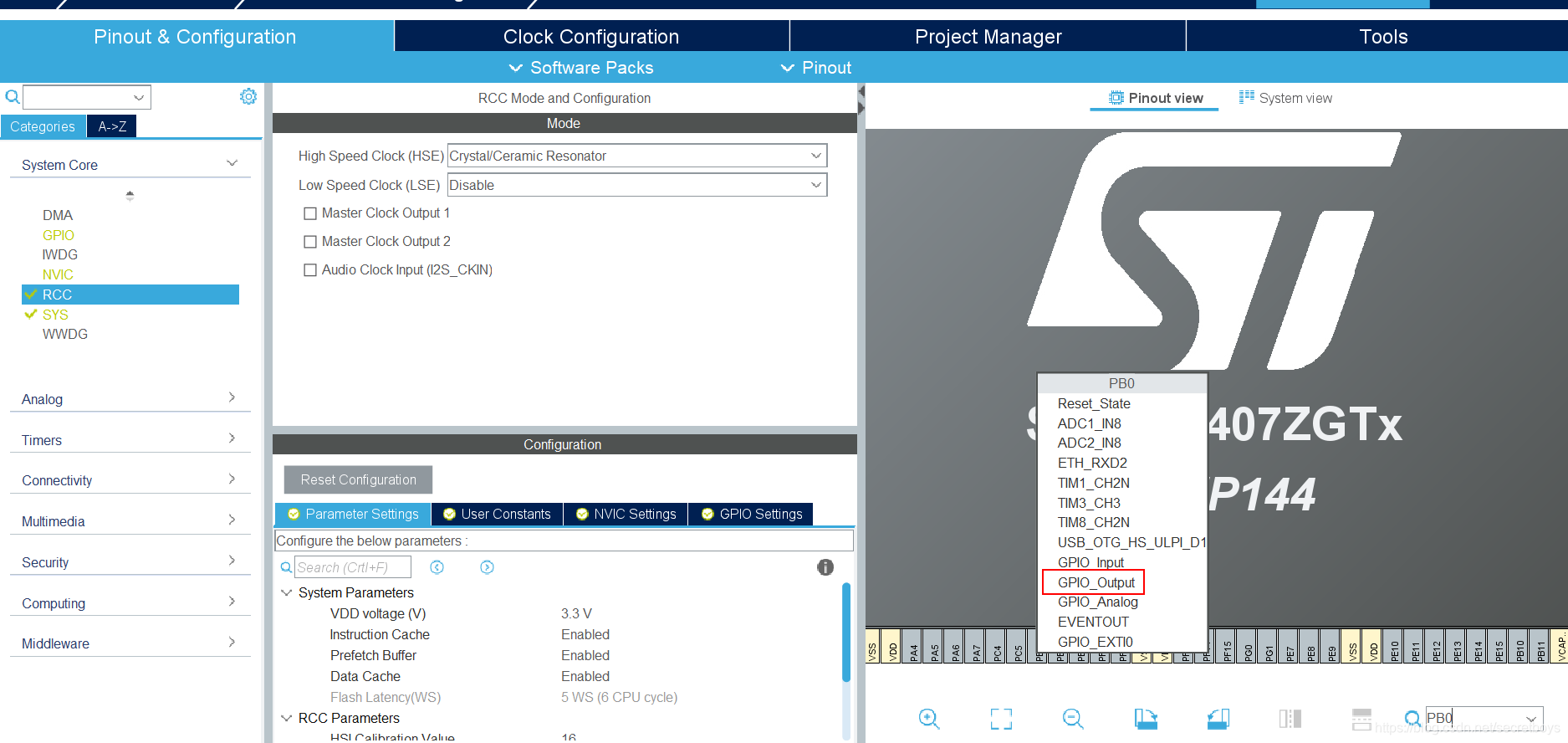The height and width of the screenshot is (743, 1568).
Task: Switch to the Clock Configuration tab
Action: click(591, 37)
